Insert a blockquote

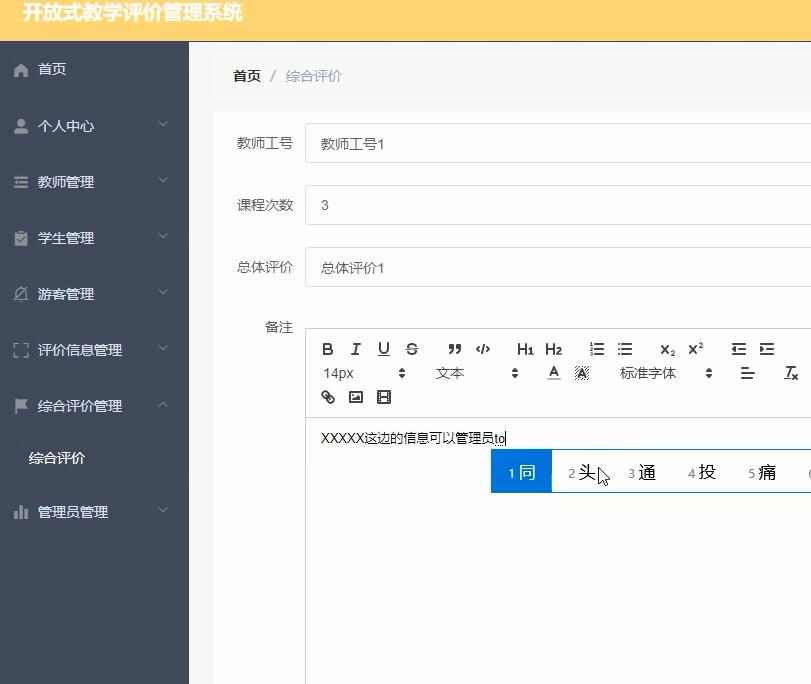(x=455, y=349)
